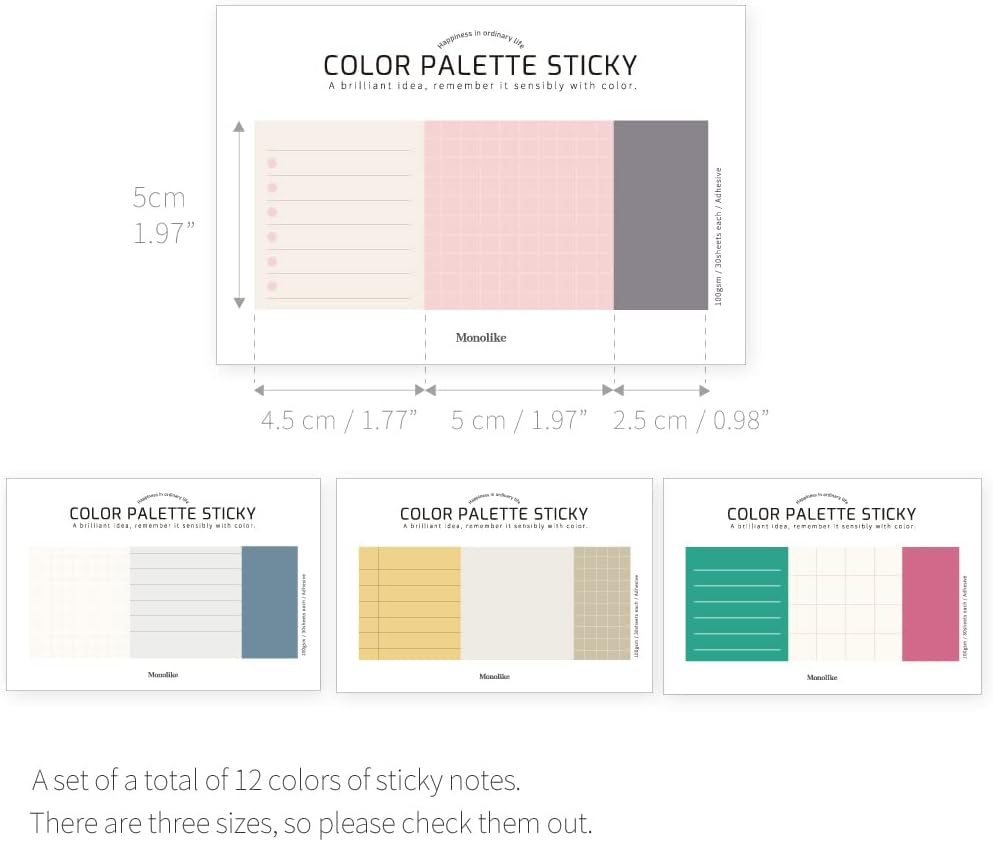Click the "4.5 cm / 1.77"" width label
The width and height of the screenshot is (993, 842).
pyautogui.click(x=339, y=420)
